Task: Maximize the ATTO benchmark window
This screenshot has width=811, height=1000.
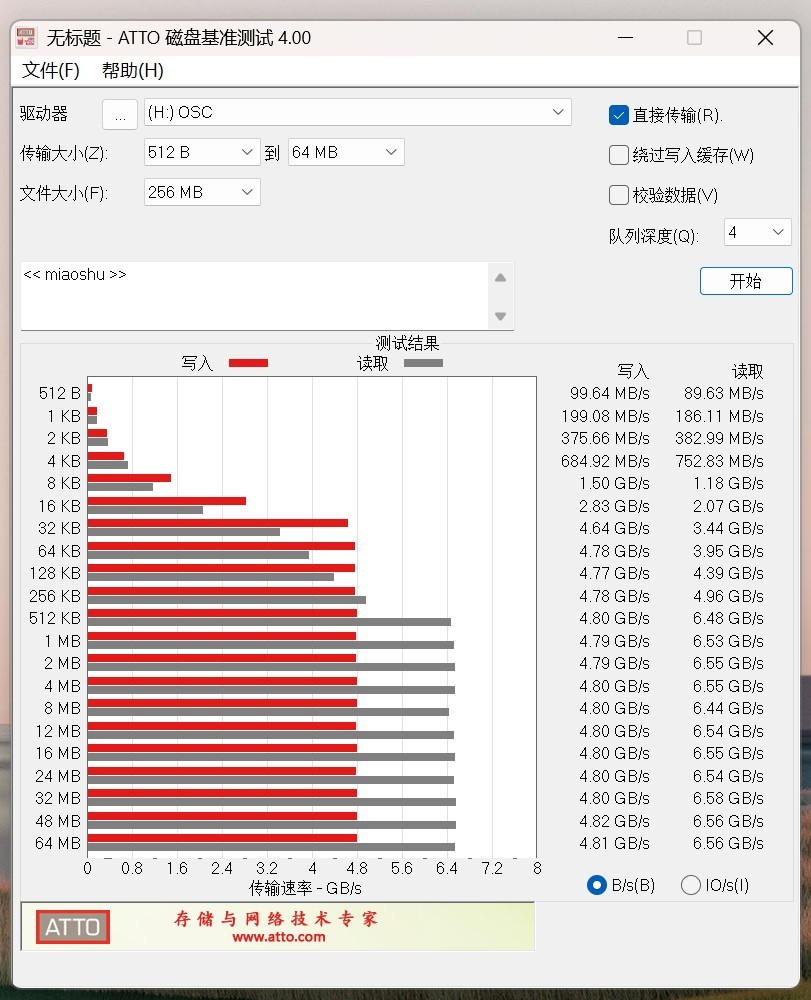Action: 695,38
